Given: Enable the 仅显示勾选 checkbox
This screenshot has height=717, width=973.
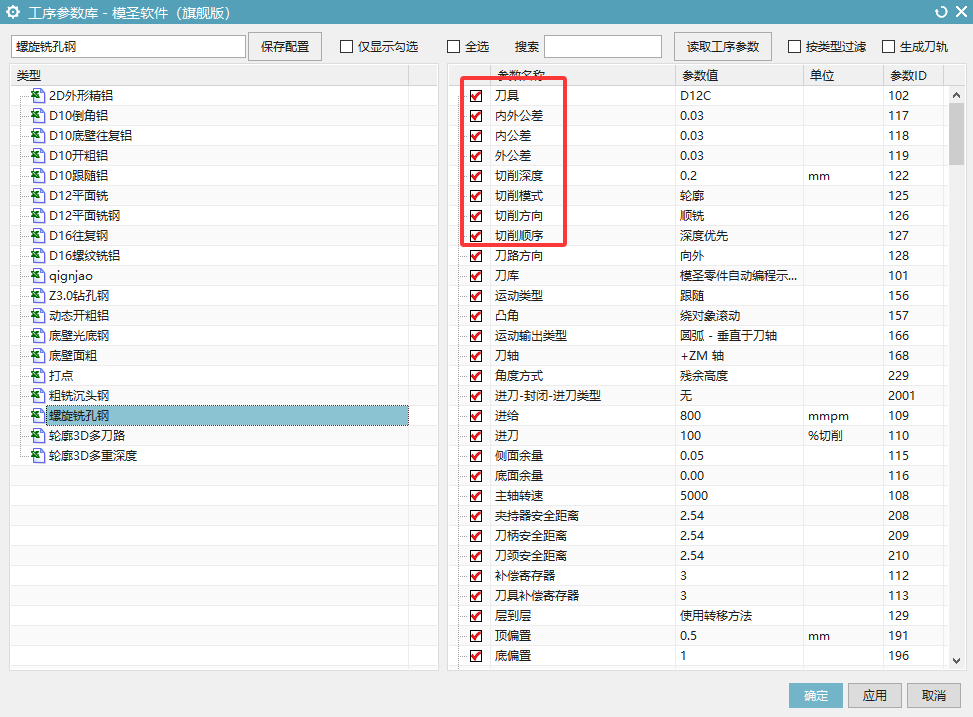Looking at the screenshot, I should pyautogui.click(x=347, y=47).
